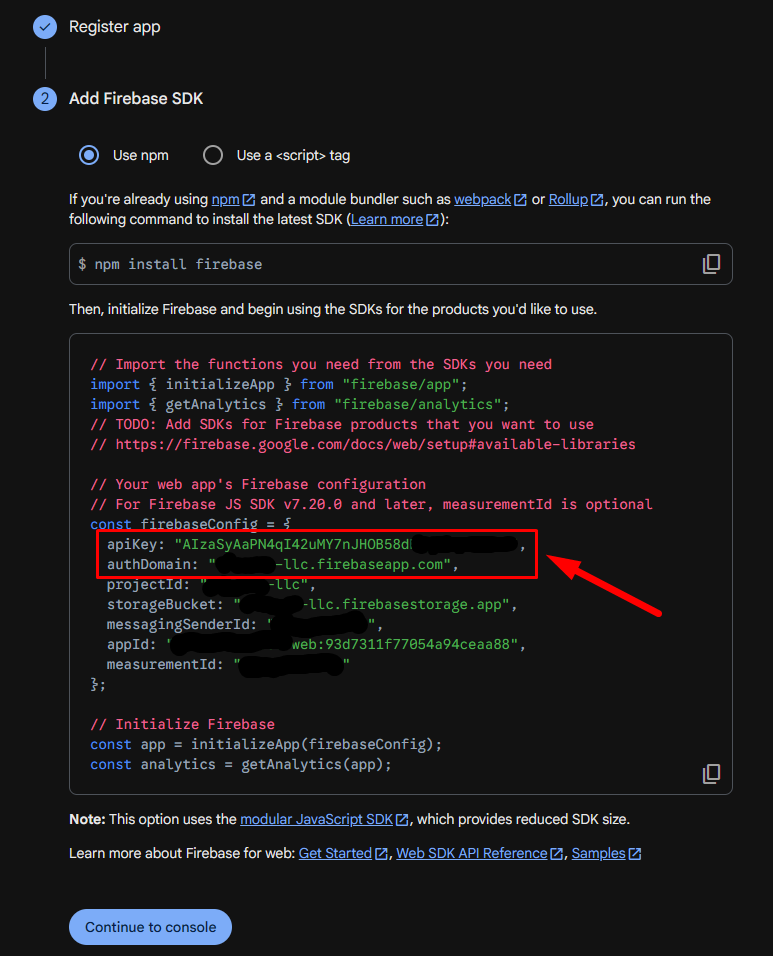The width and height of the screenshot is (773, 956).
Task: Open the webpack link
Action: (490, 199)
